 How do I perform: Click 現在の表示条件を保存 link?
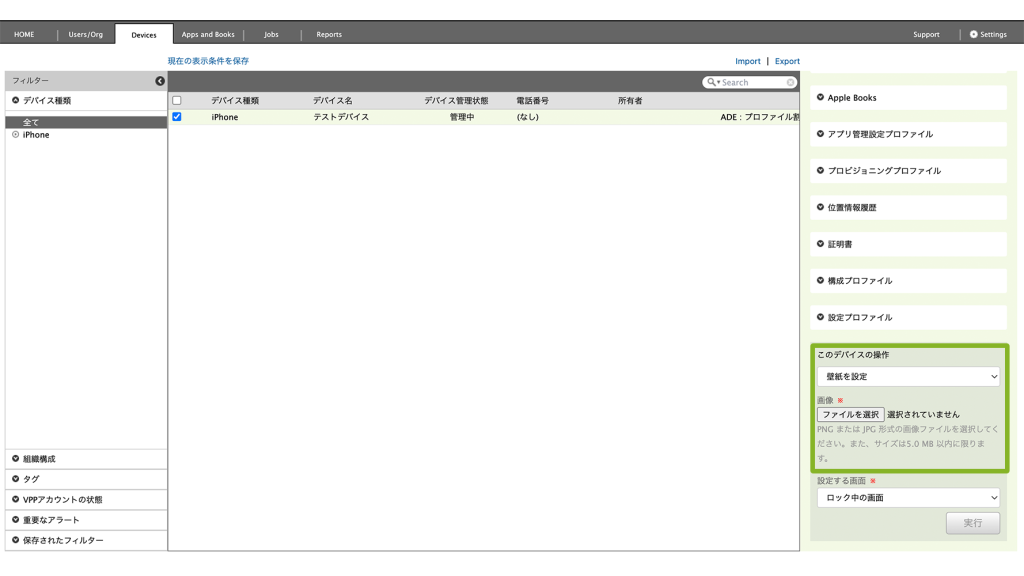coord(208,61)
